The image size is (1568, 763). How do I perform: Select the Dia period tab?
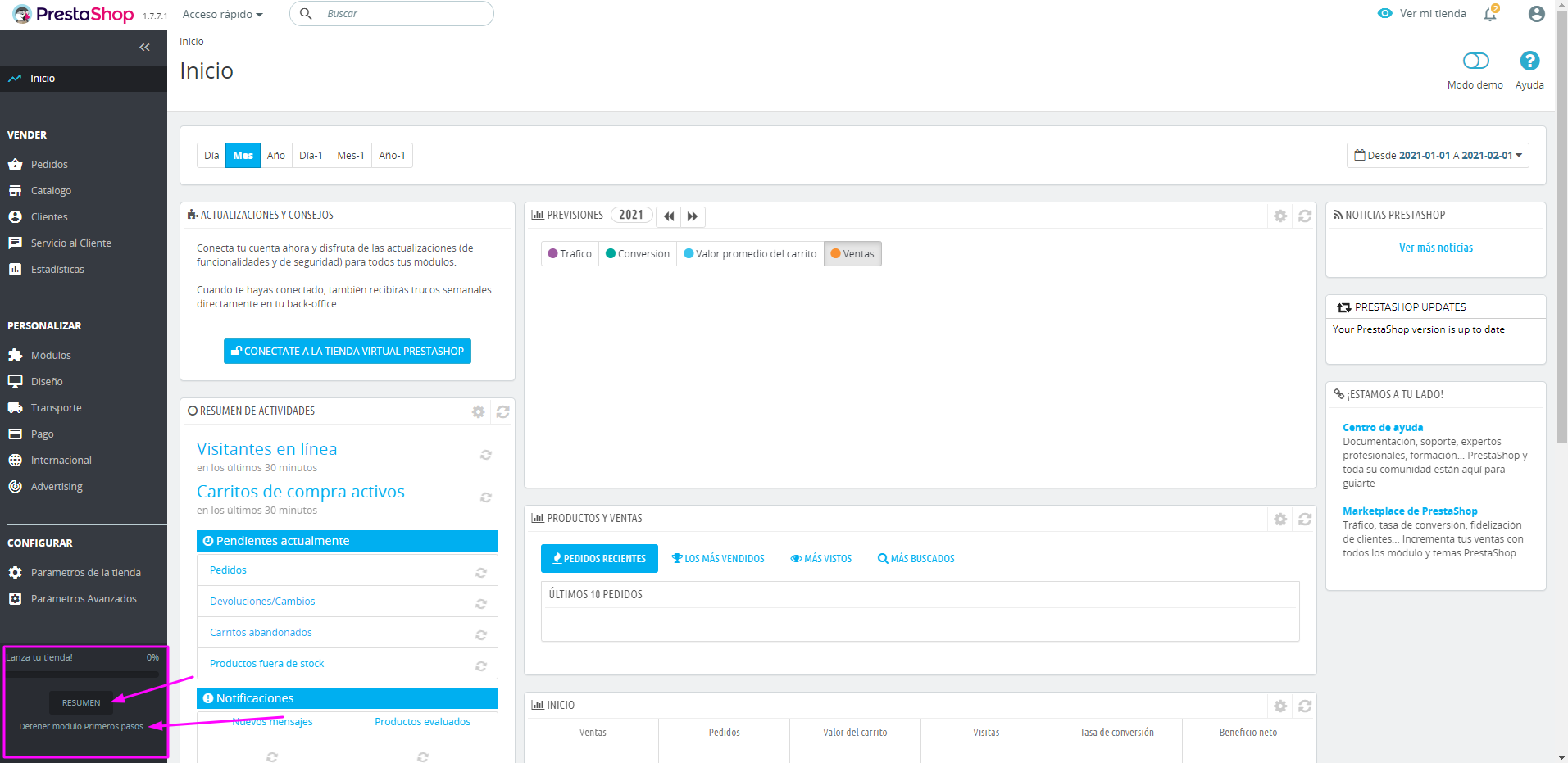tap(211, 156)
